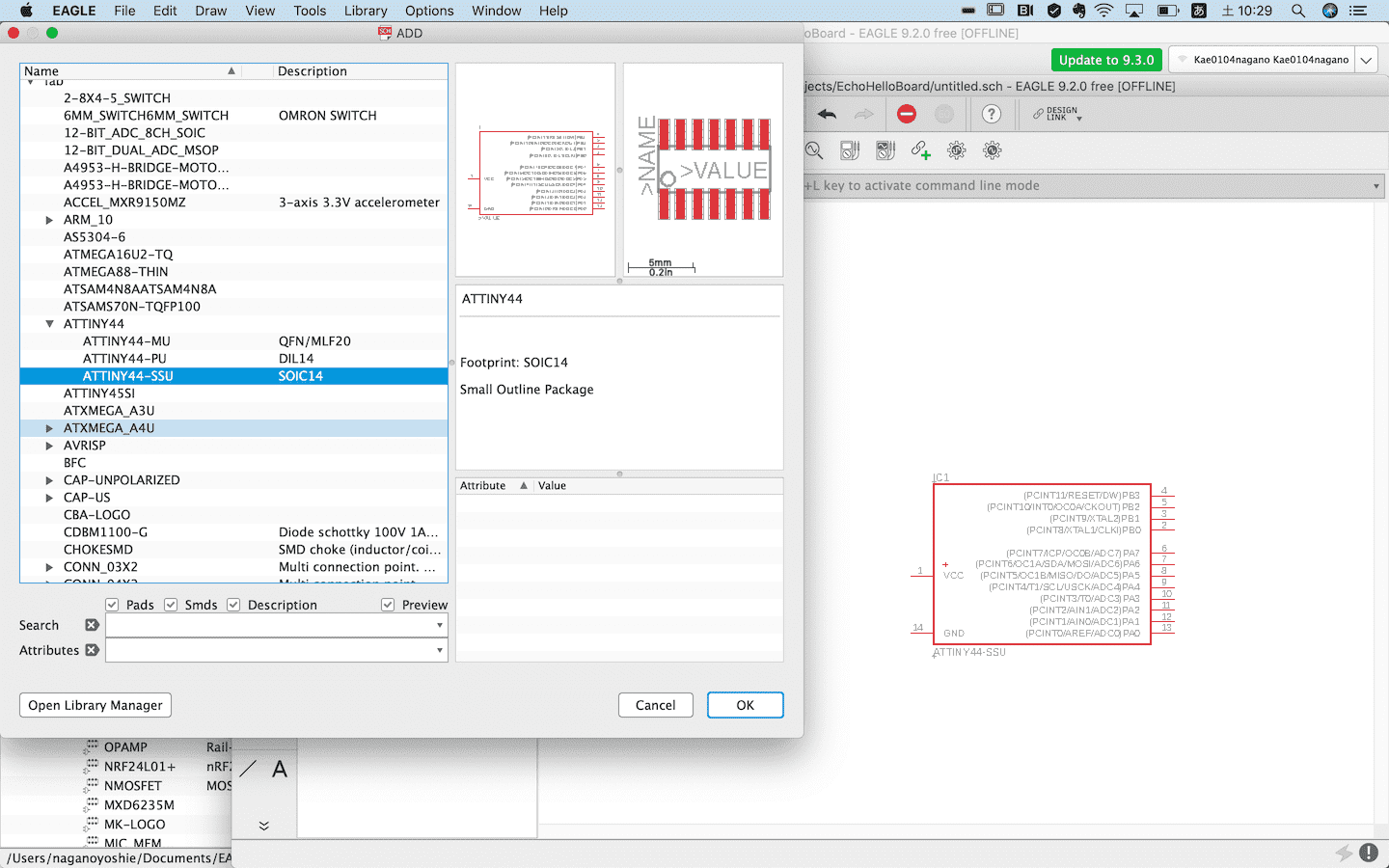Click the schematic command line field
1389x868 pixels.
tap(1095, 186)
